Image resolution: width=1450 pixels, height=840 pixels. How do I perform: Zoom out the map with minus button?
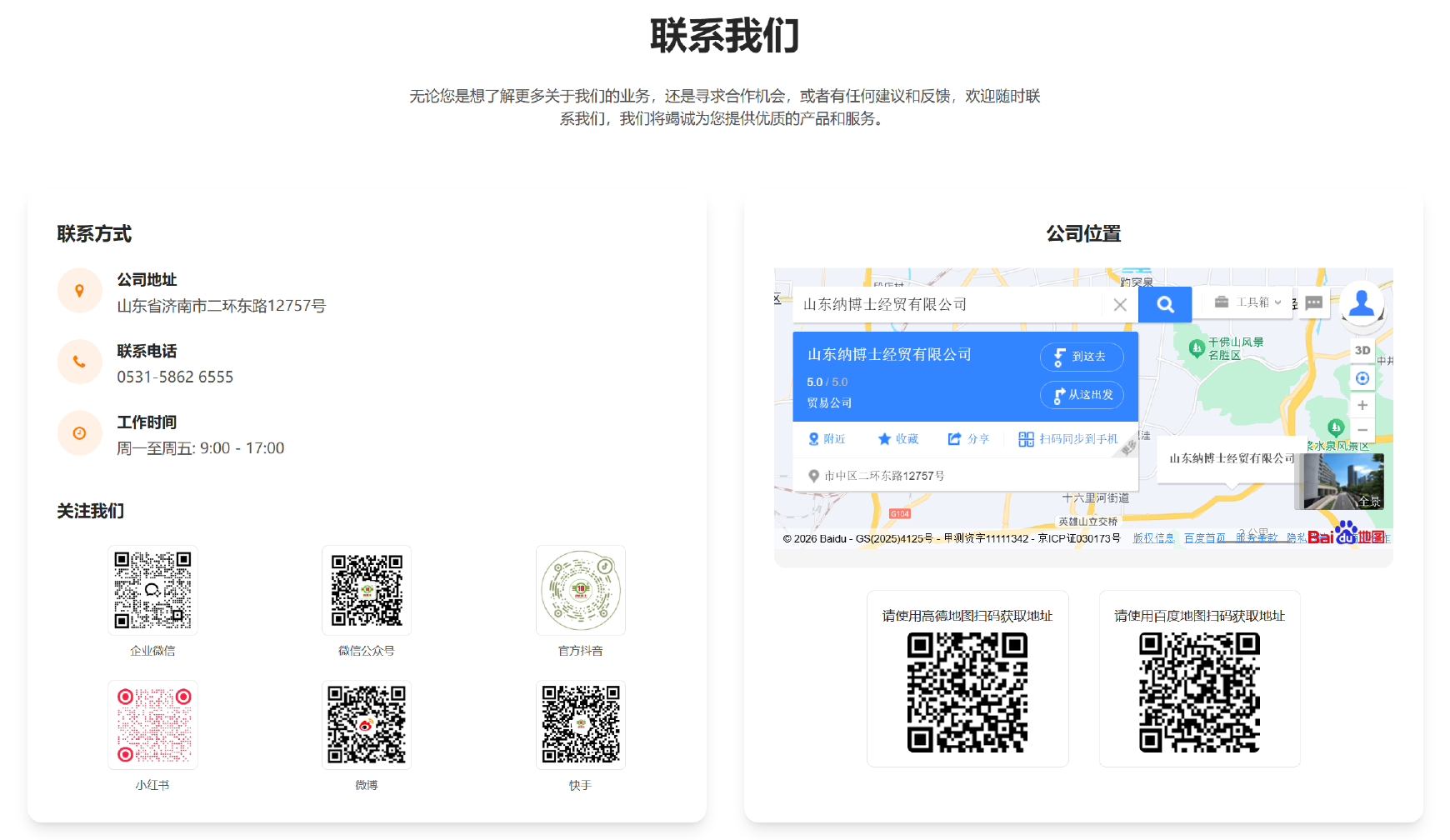(1362, 430)
